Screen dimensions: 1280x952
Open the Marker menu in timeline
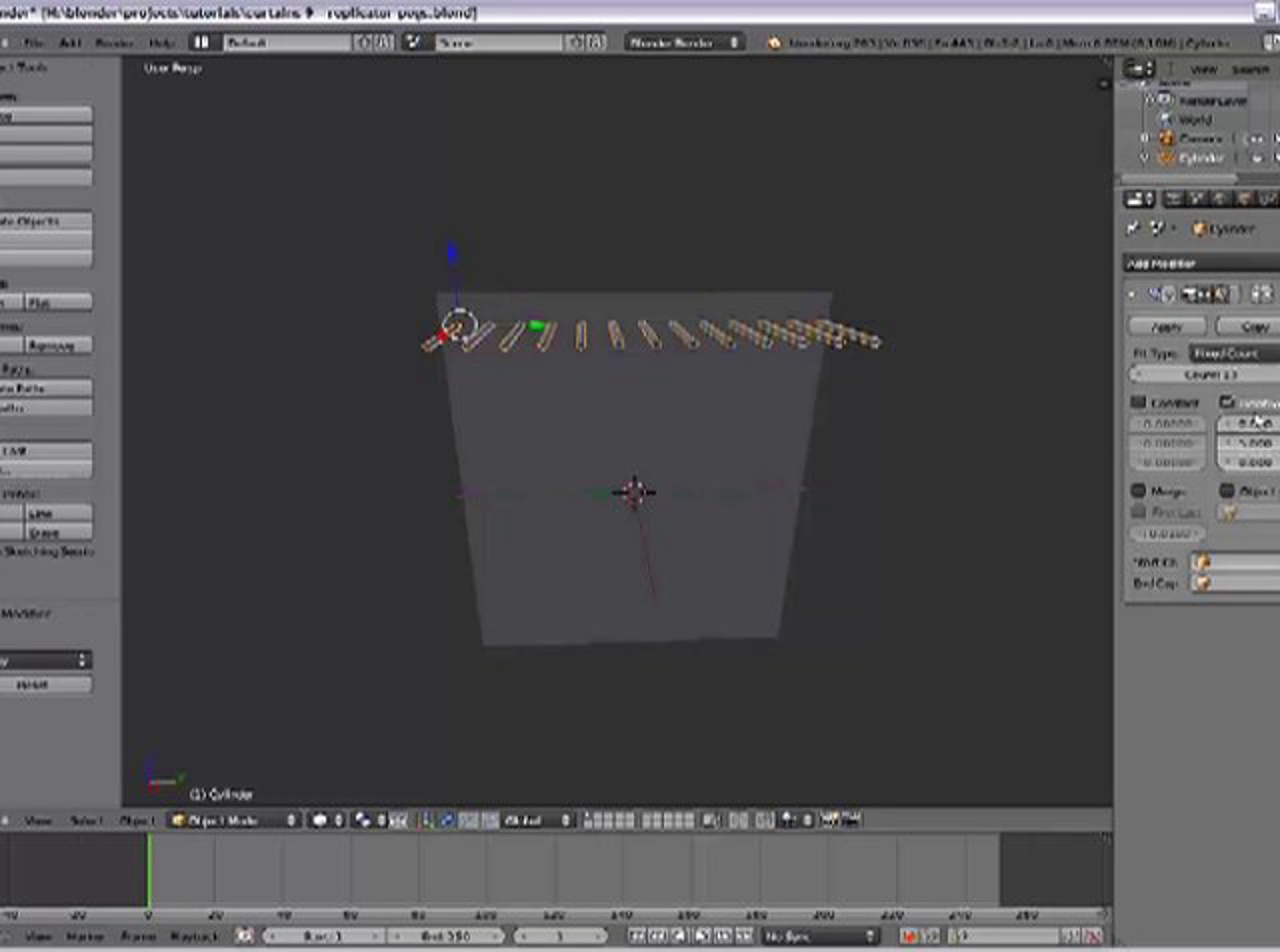pyautogui.click(x=85, y=937)
